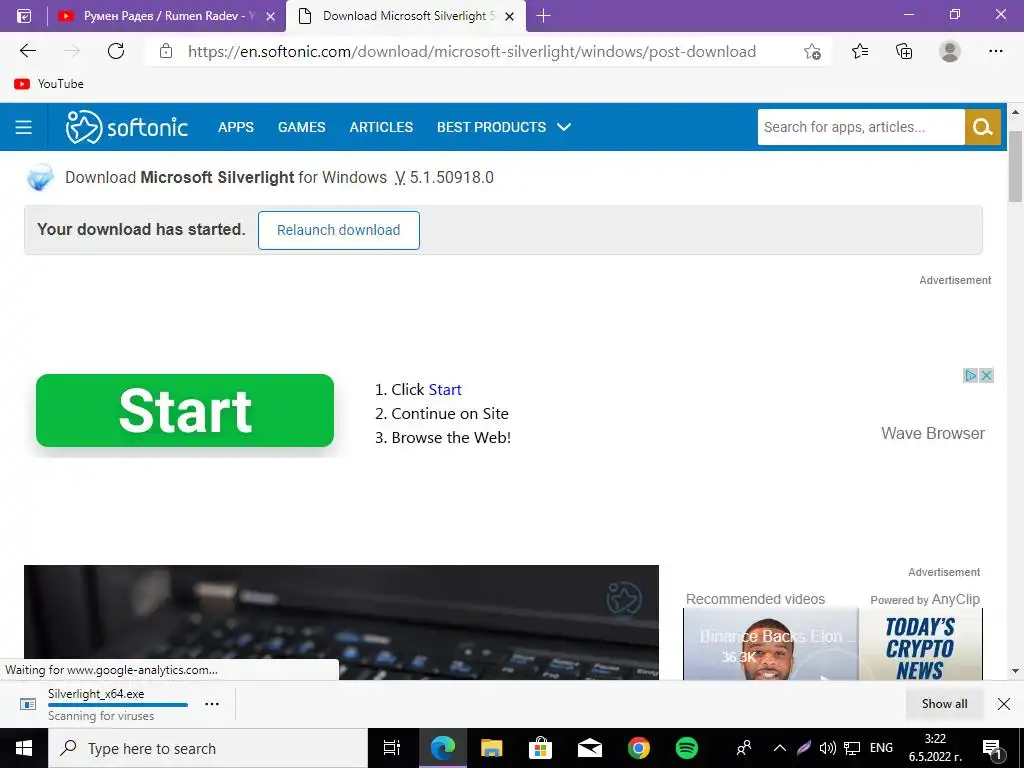Play the laptop keyboard video
The height and width of the screenshot is (768, 1024).
point(341,622)
